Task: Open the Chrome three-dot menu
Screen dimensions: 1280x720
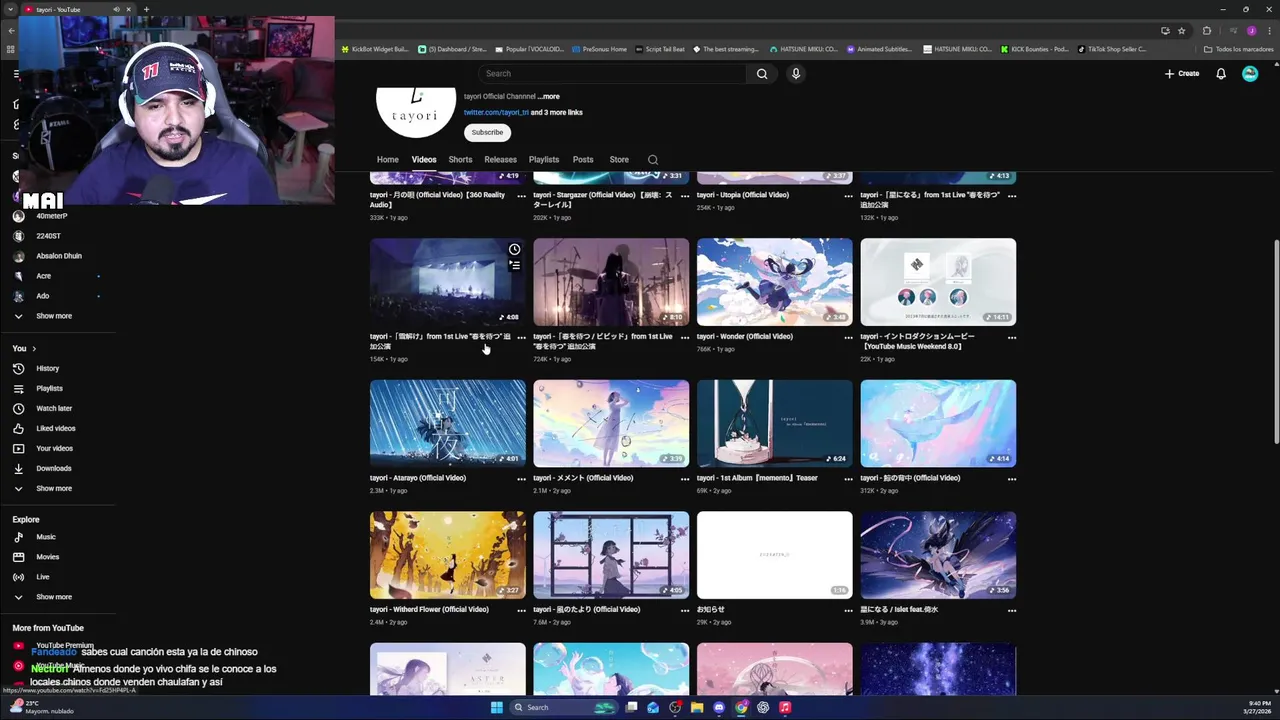Action: click(x=1269, y=31)
